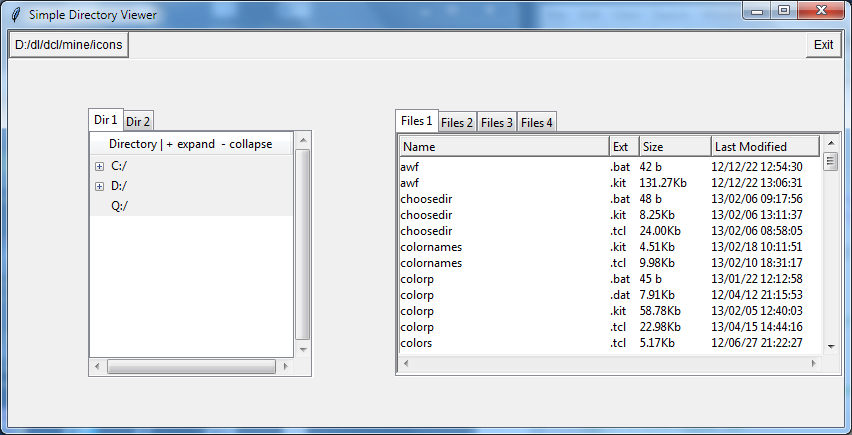Click the directory tree vertical scrollbar thumb
This screenshot has height=435, width=852.
click(303, 245)
